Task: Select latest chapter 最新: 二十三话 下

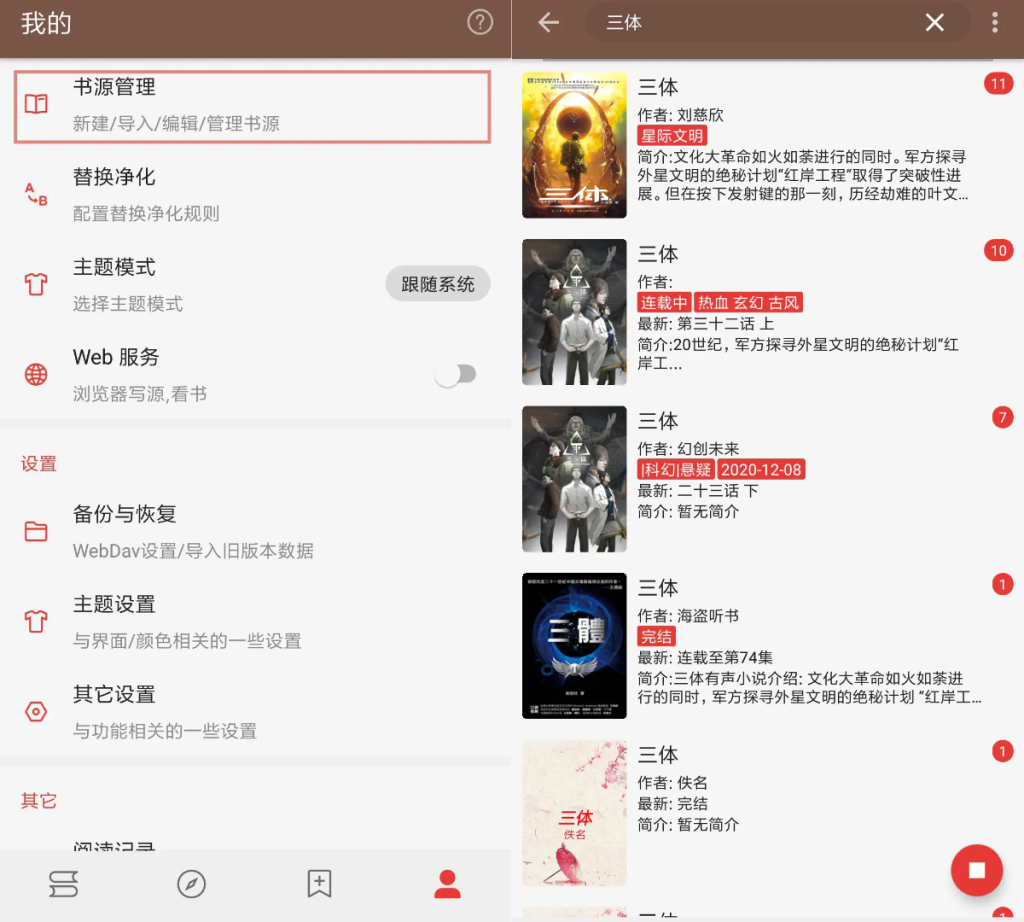Action: point(698,491)
